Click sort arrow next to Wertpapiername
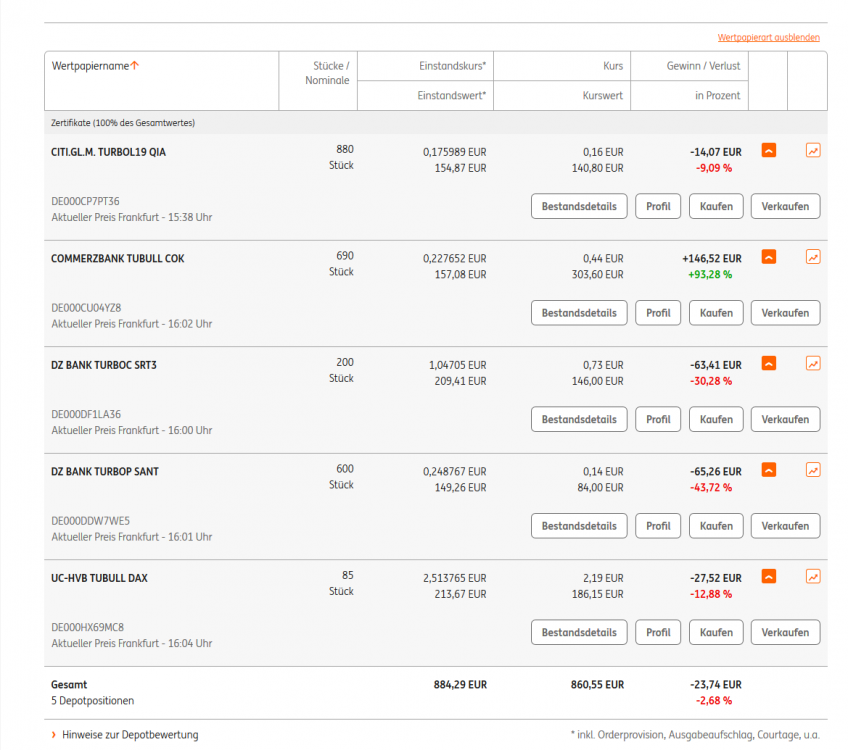Screen dimensions: 848x750 (x=135, y=66)
